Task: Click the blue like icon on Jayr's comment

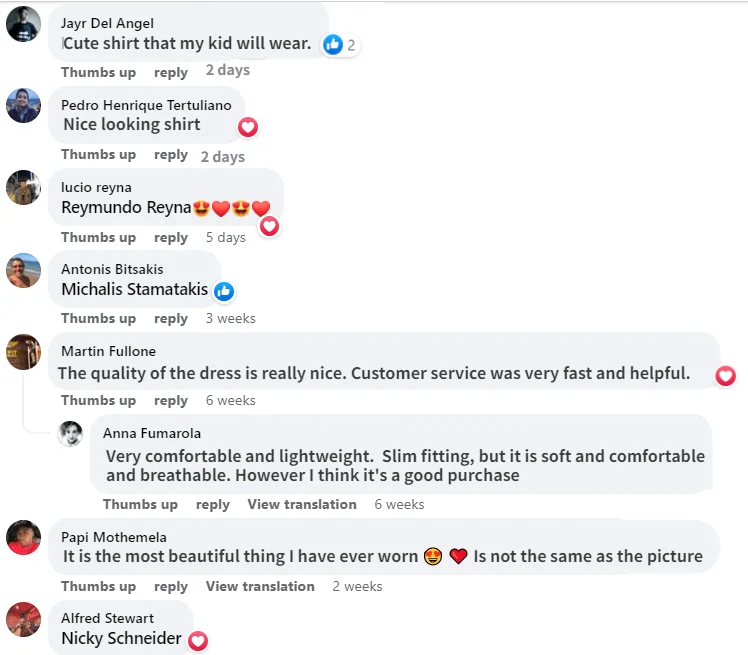Action: 333,44
